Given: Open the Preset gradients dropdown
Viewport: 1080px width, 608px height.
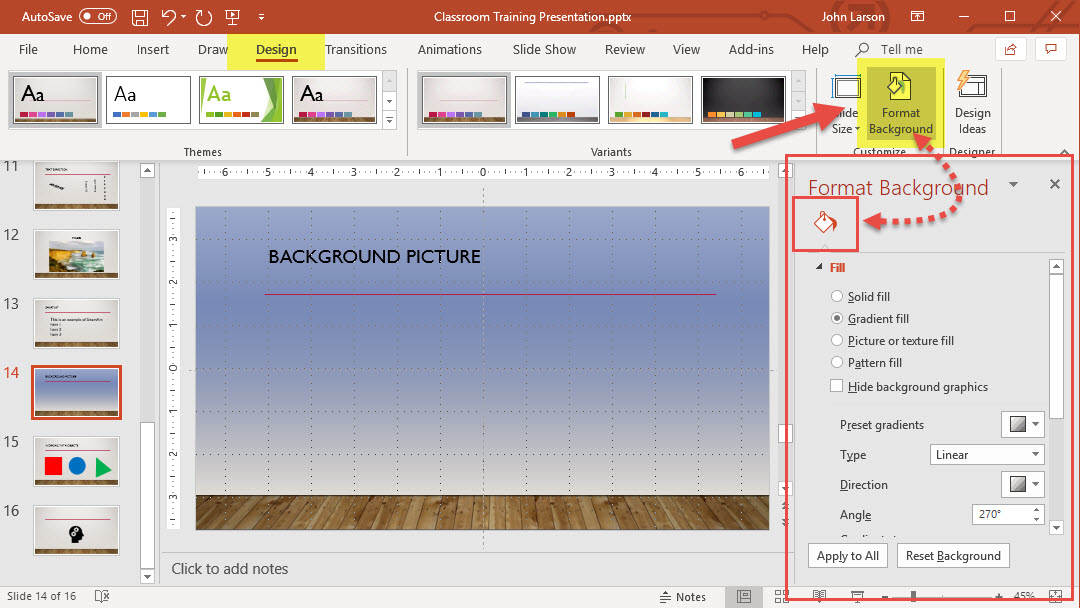Looking at the screenshot, I should tap(1022, 424).
